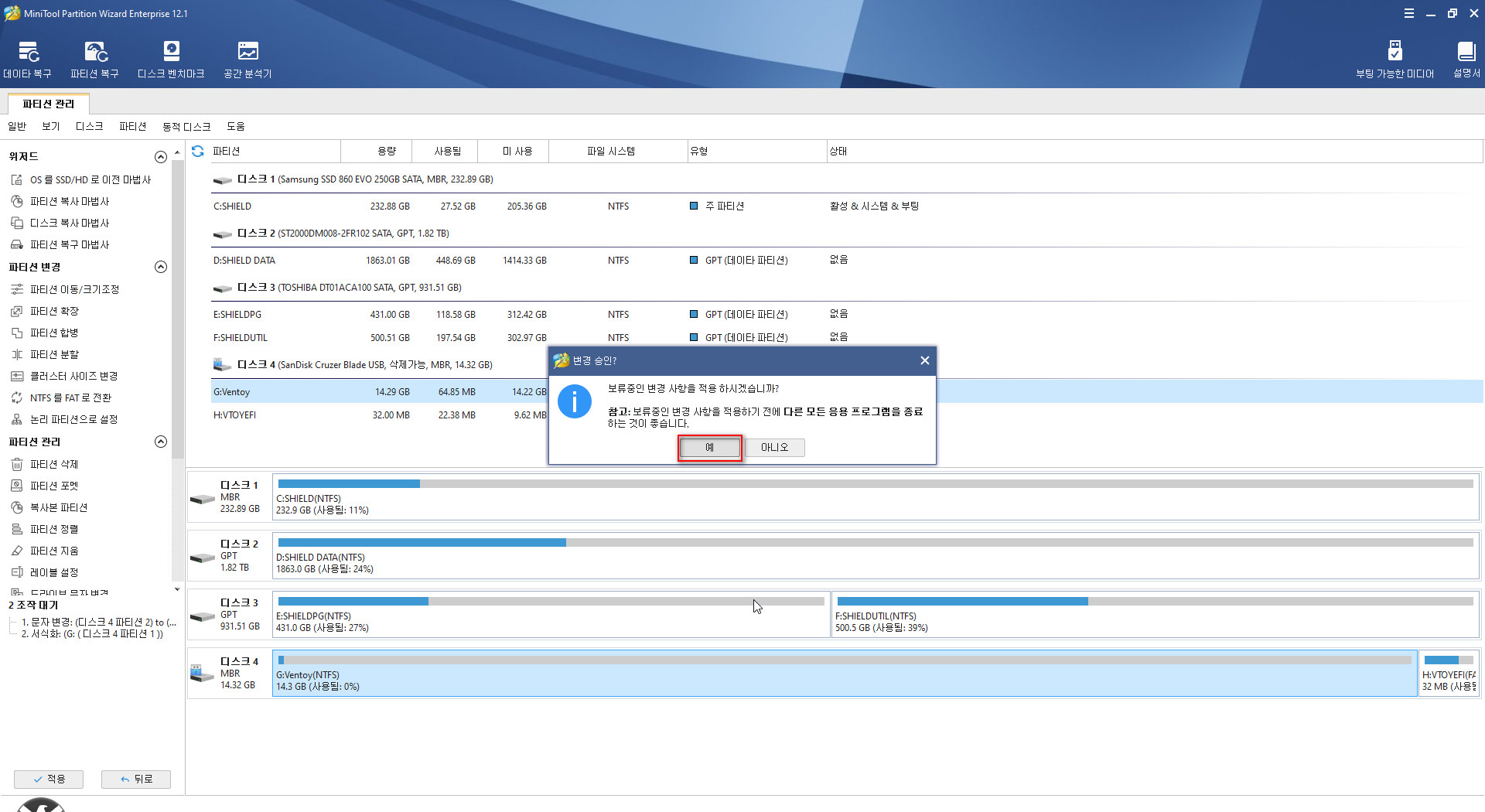Choose 파티션 포맷 in the sidebar

pos(46,486)
